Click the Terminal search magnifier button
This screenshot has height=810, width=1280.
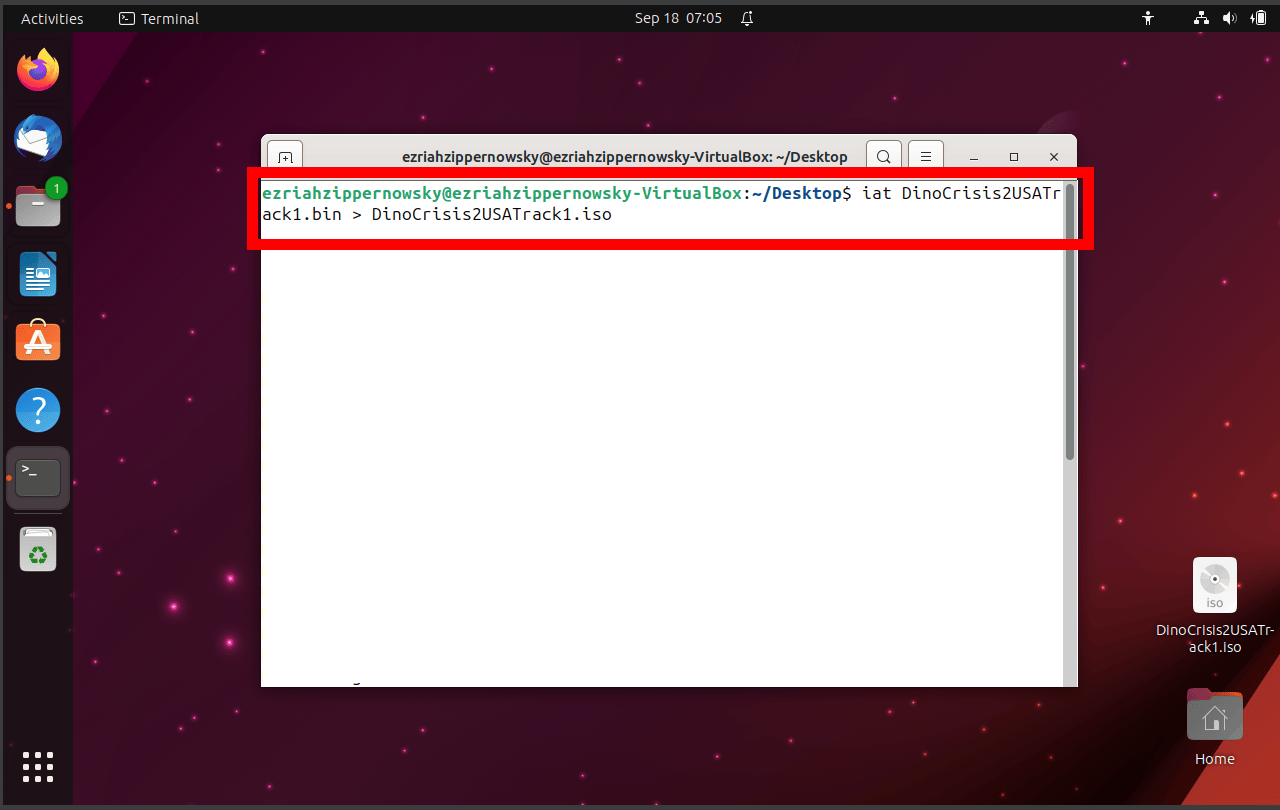pos(883,156)
